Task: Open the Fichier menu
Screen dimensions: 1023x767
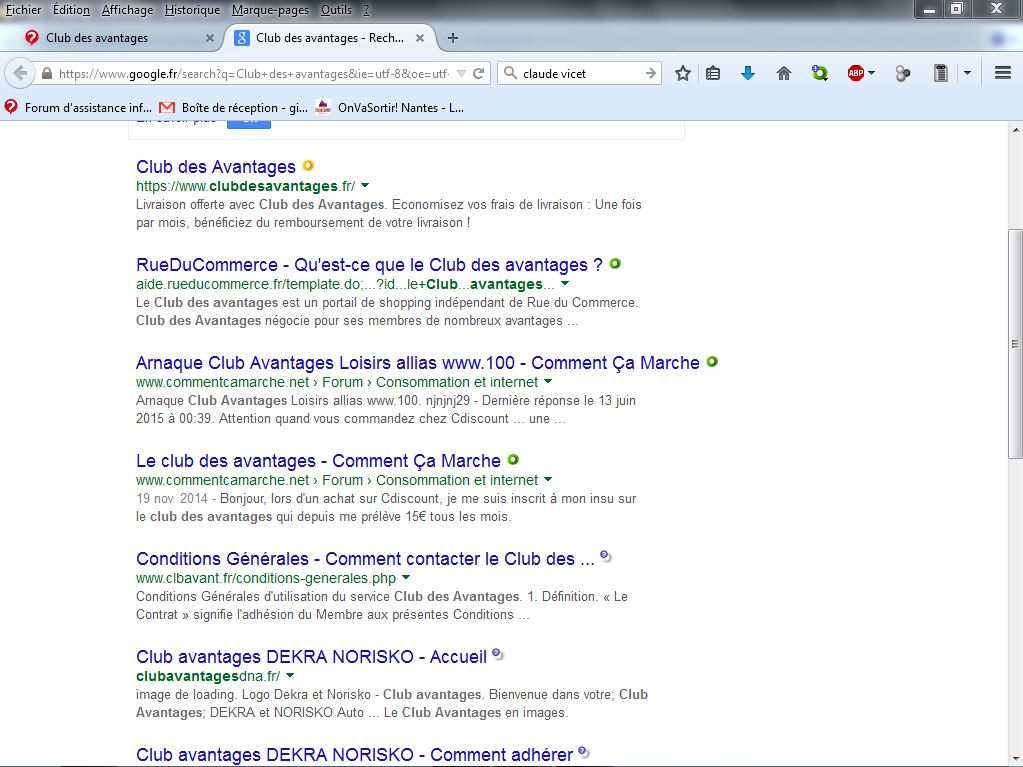Action: click(x=23, y=10)
